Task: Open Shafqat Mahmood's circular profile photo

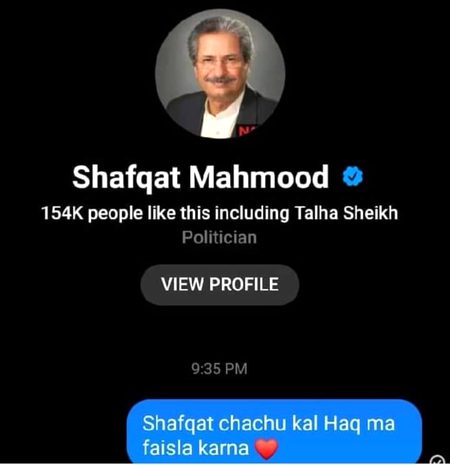Action: pyautogui.click(x=220, y=74)
